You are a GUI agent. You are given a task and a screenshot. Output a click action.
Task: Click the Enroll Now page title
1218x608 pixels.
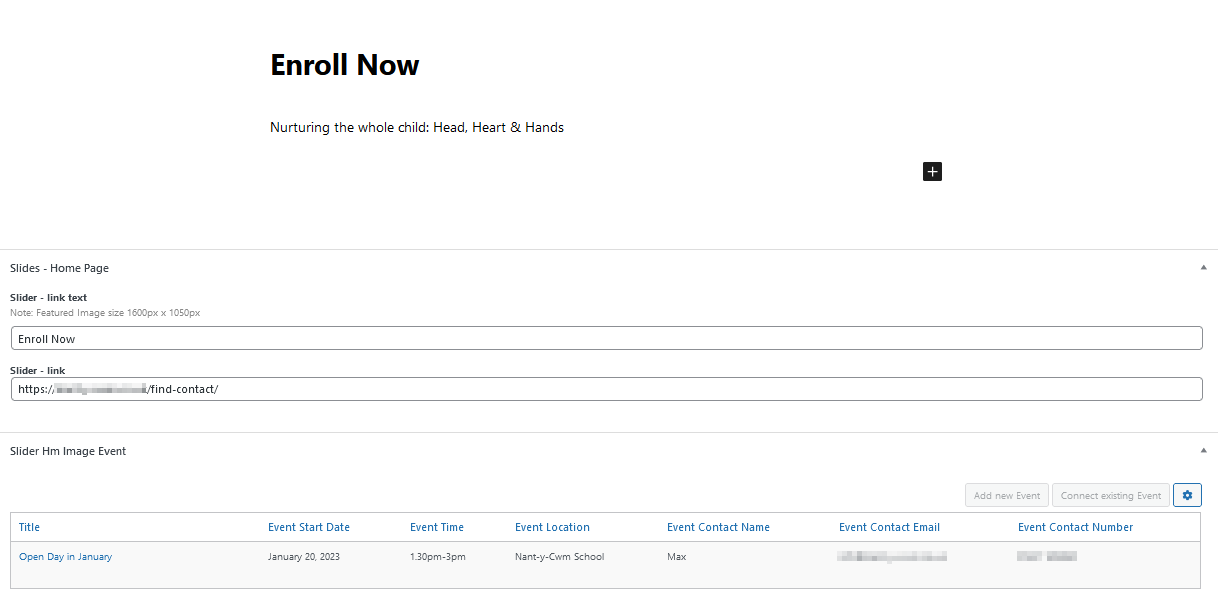coord(345,65)
